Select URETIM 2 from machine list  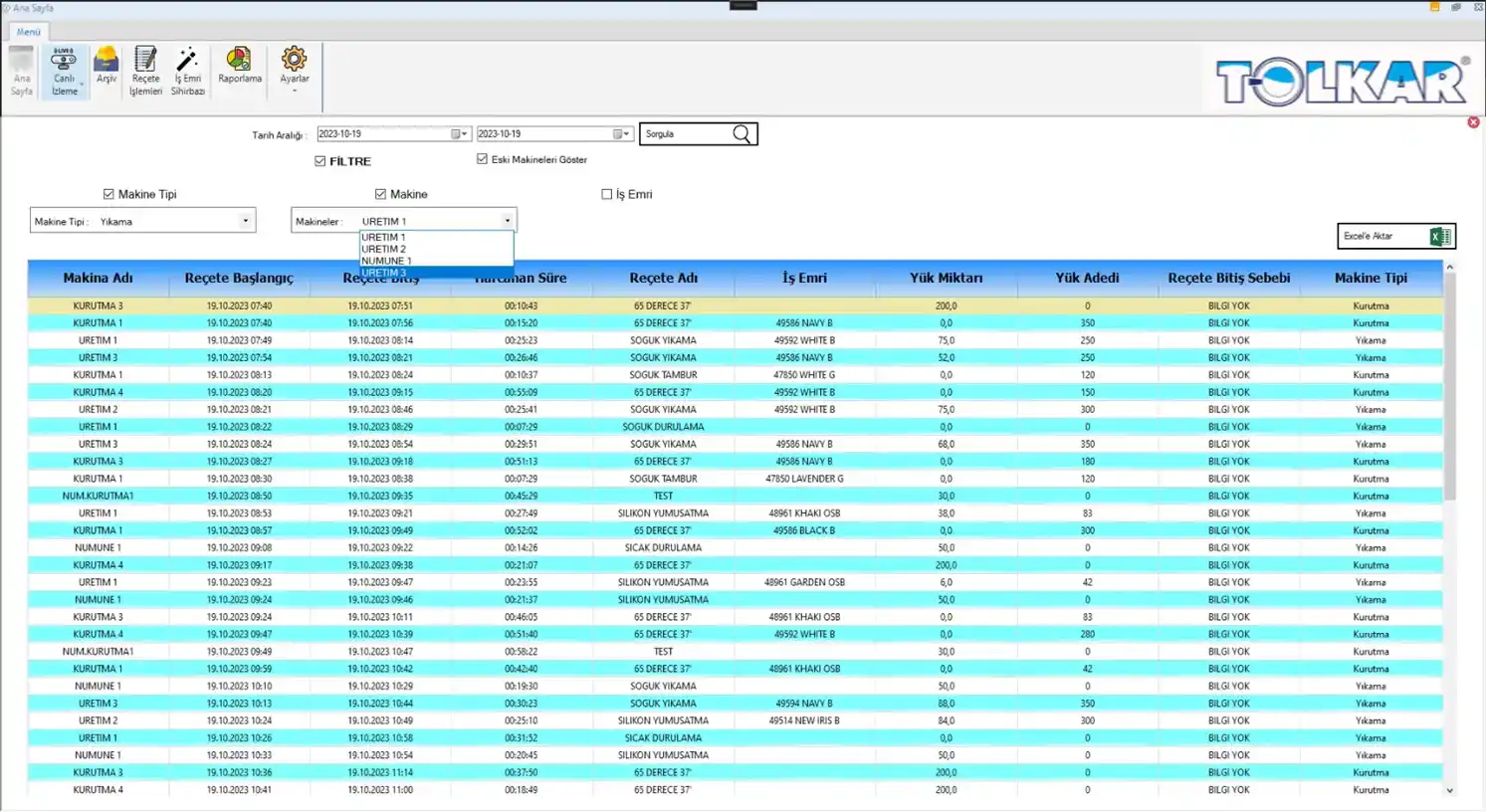tap(384, 249)
